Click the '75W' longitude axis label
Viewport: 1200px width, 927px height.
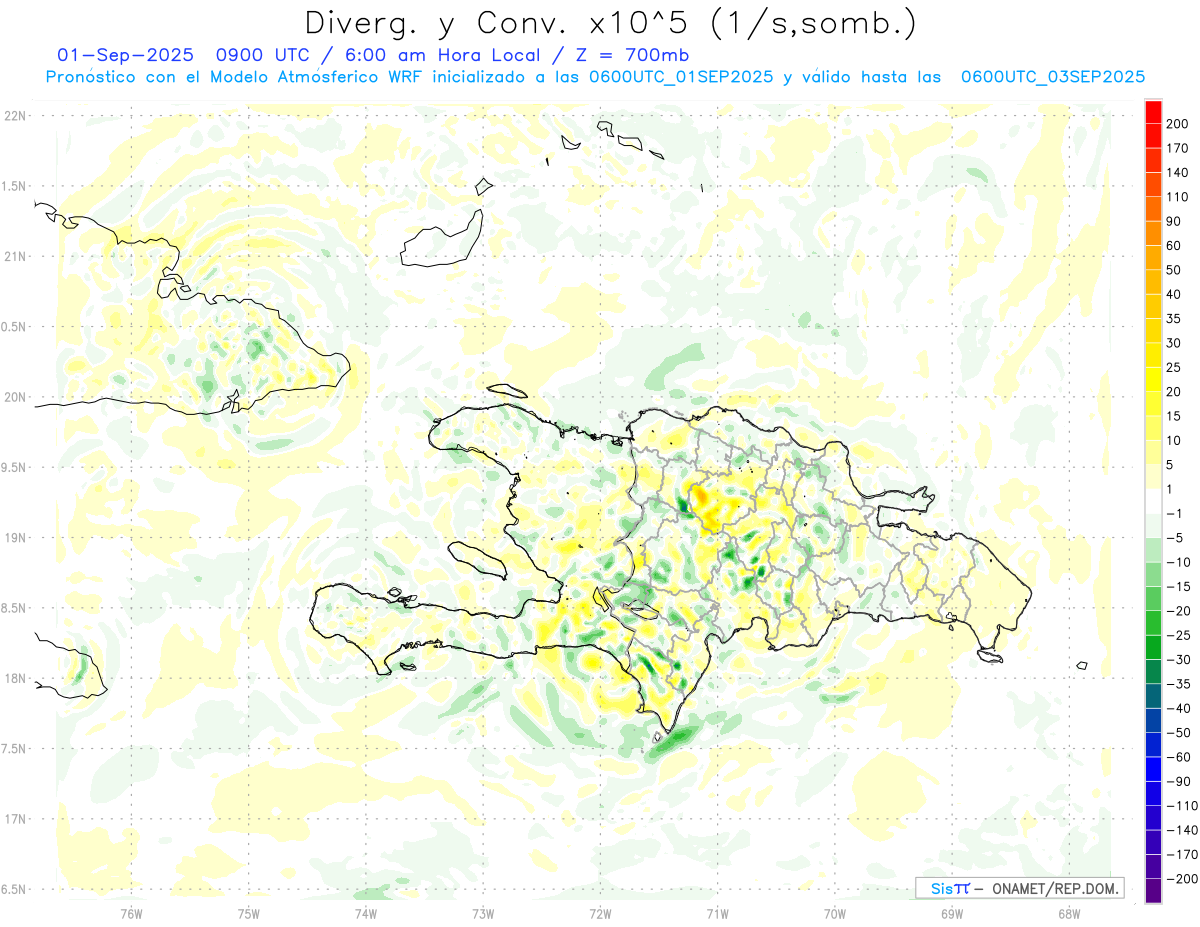249,912
